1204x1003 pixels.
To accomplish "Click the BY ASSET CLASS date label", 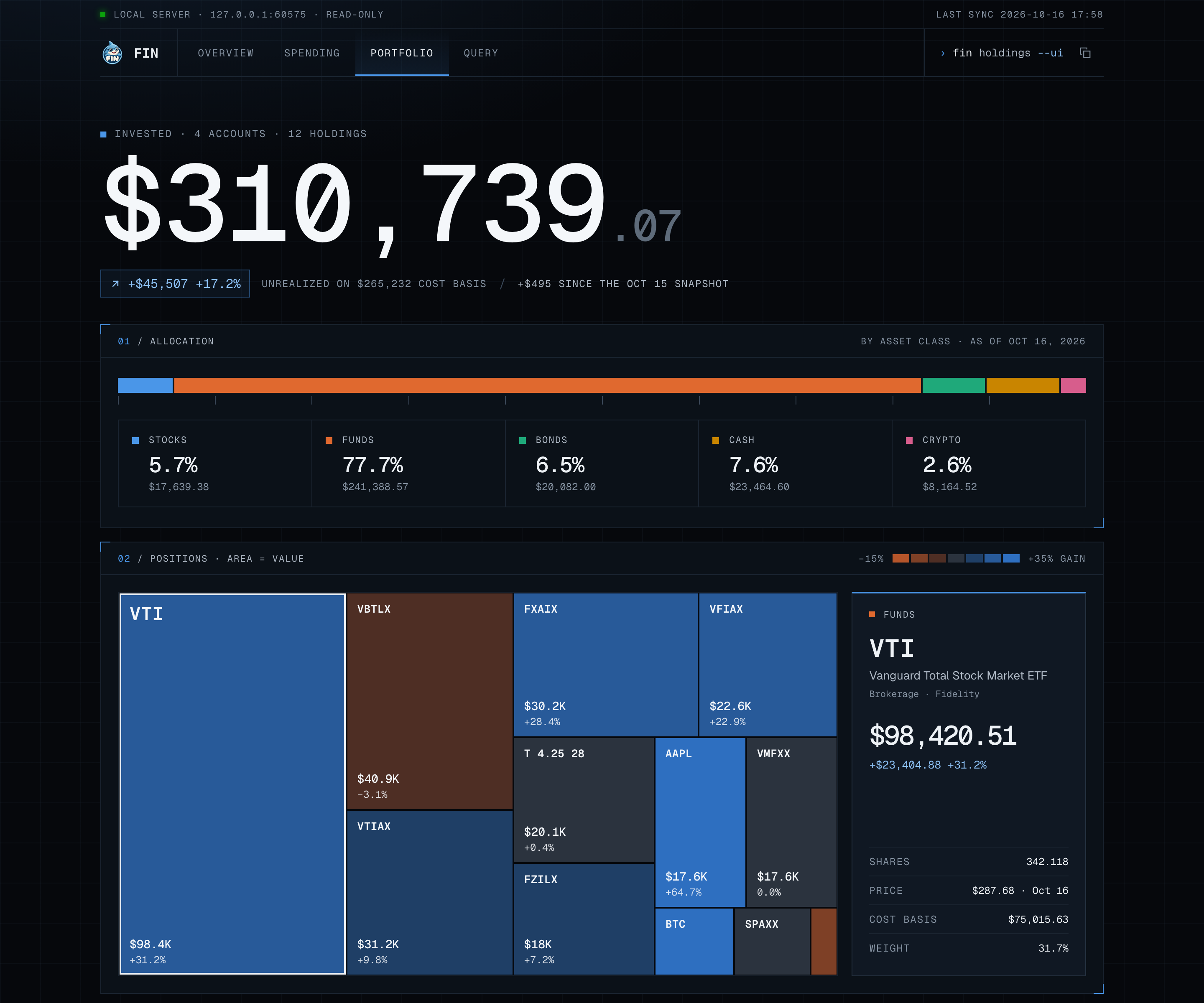I will 973,341.
